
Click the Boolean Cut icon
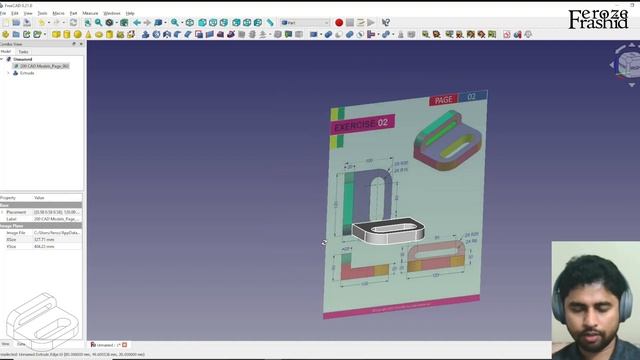(339, 35)
